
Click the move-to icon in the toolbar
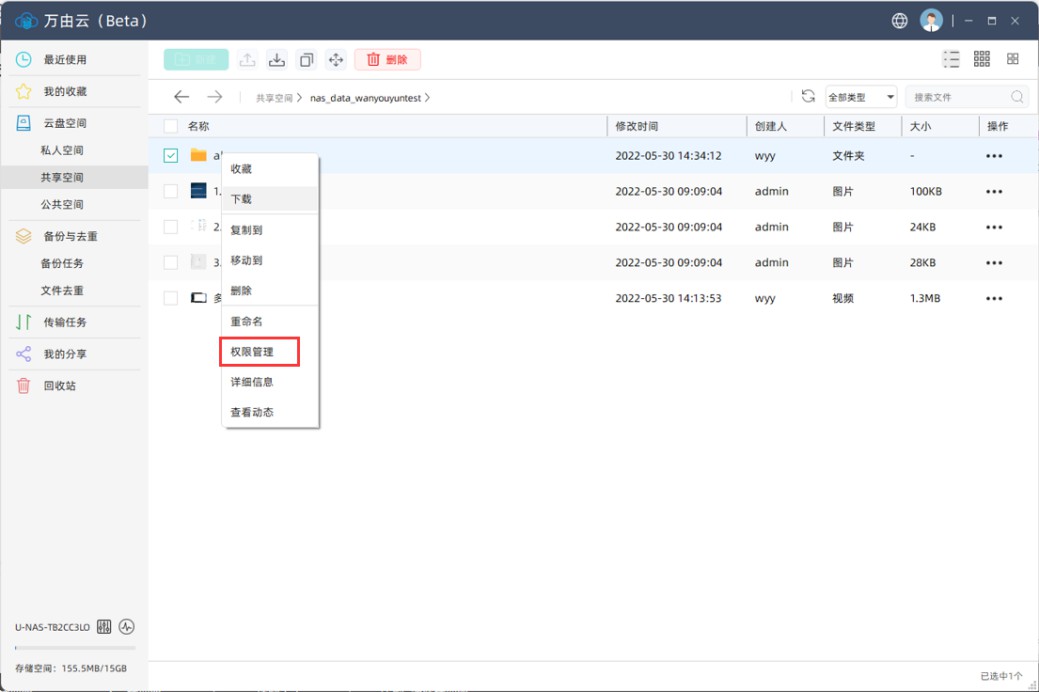(336, 60)
